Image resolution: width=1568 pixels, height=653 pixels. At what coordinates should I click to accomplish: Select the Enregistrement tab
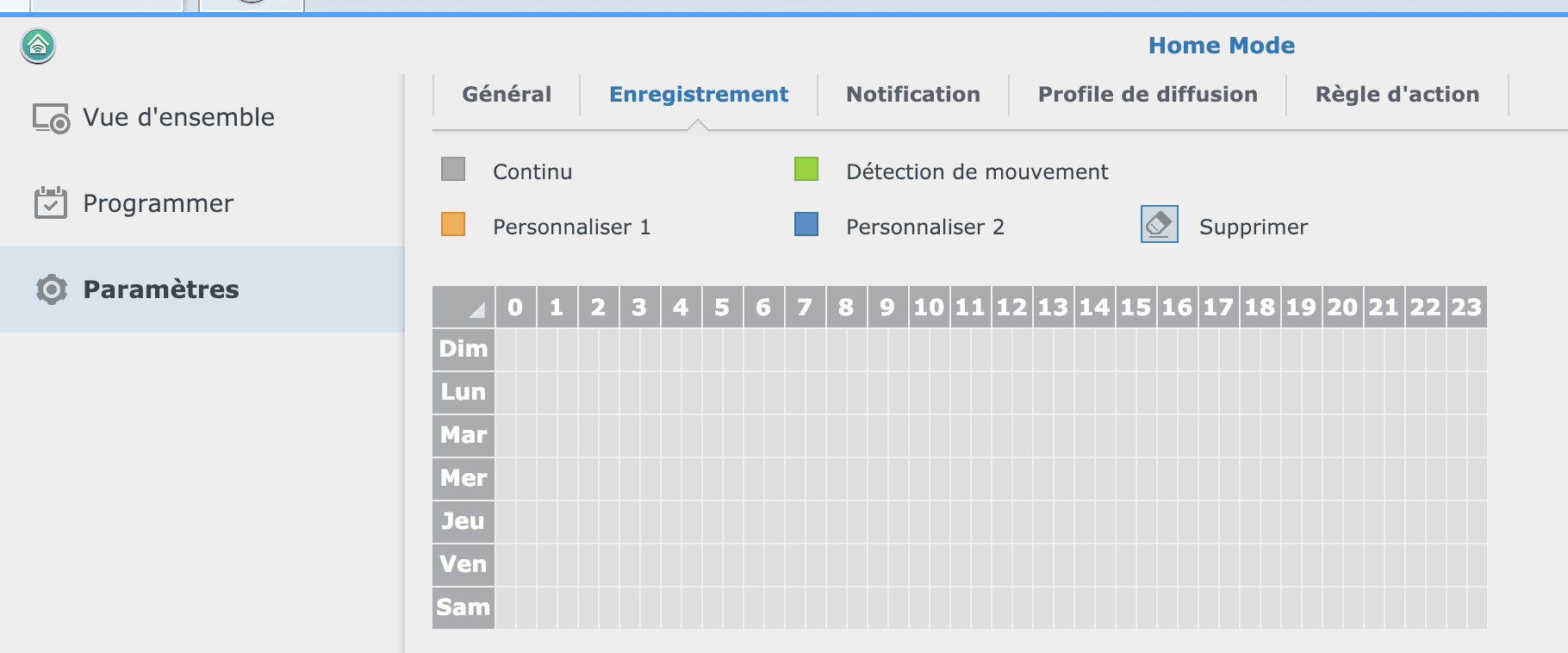click(699, 94)
